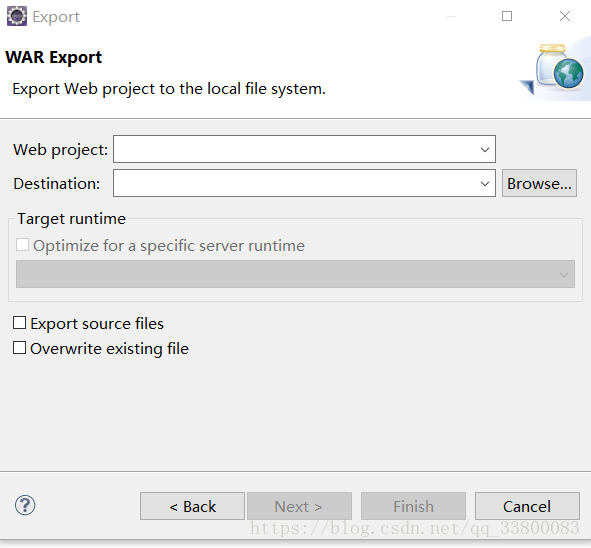Tick the Export source files checkbox

tap(19, 323)
